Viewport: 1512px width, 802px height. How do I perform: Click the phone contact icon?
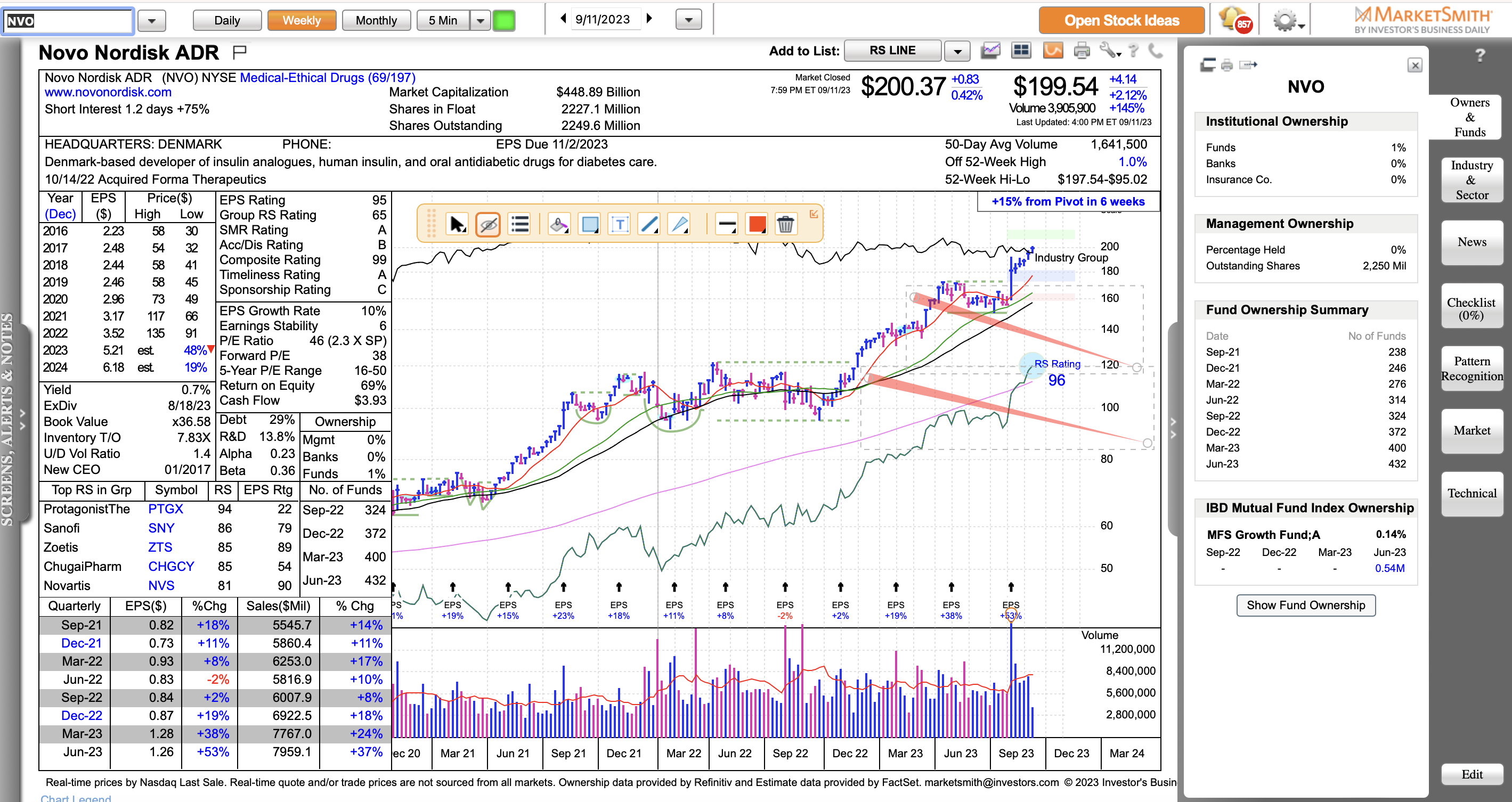point(1155,51)
